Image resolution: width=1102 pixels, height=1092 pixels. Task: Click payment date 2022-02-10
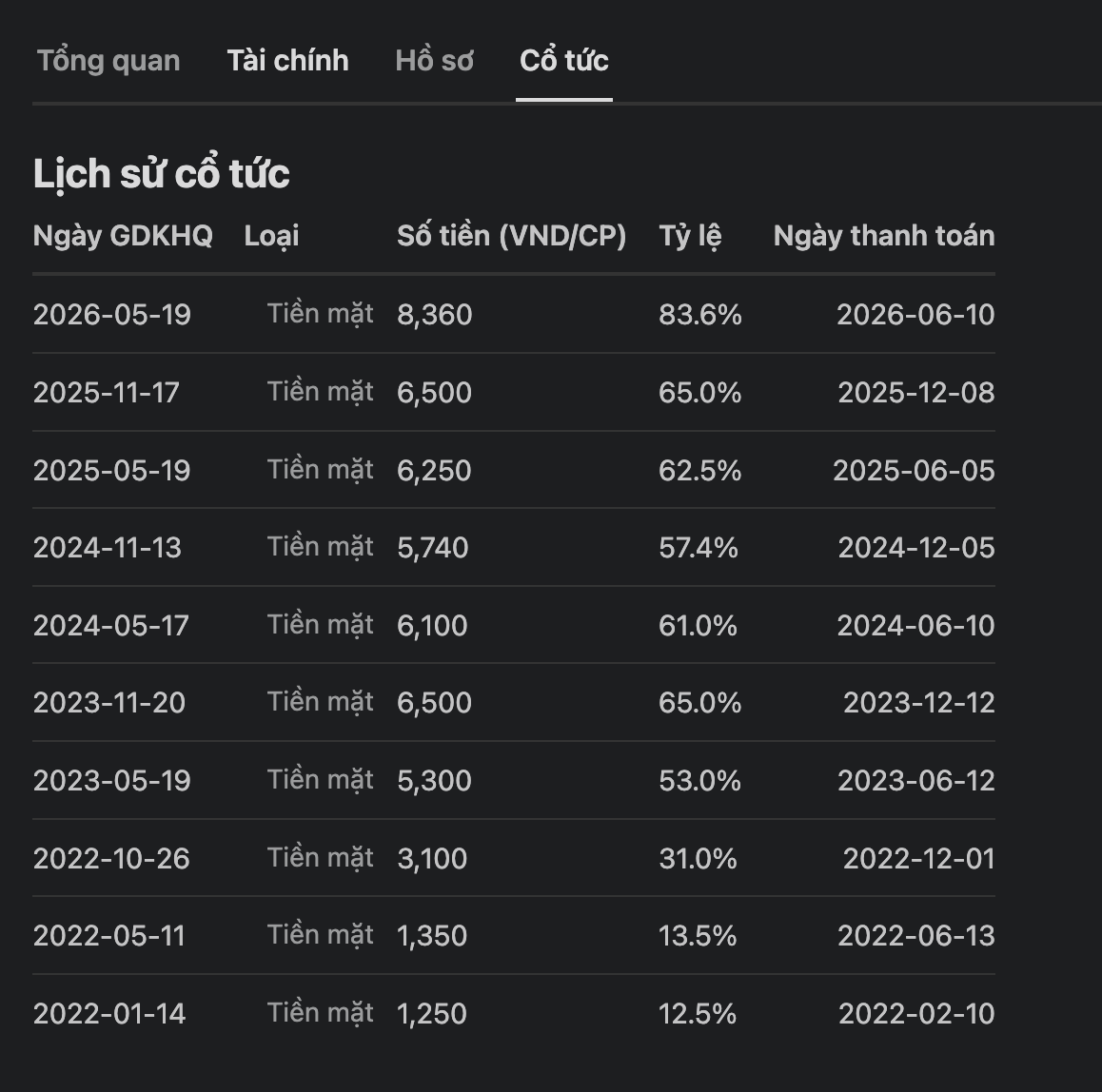[x=916, y=1014]
